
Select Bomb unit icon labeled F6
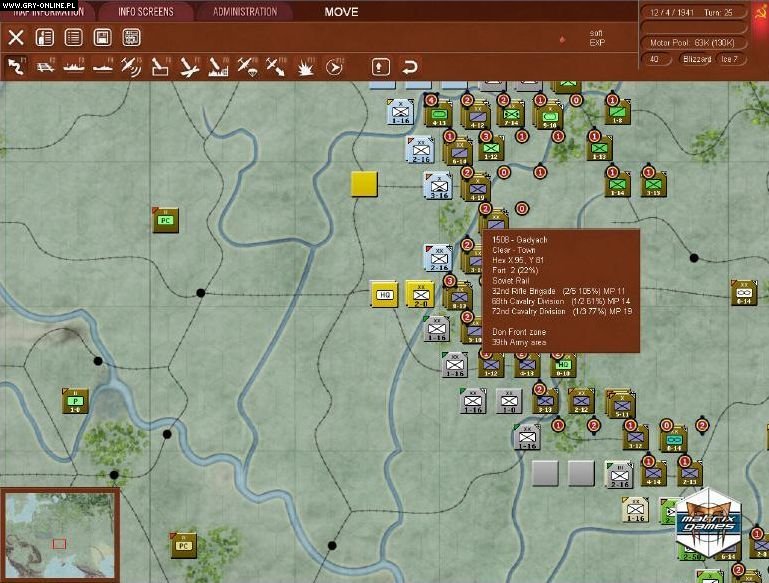pos(160,66)
